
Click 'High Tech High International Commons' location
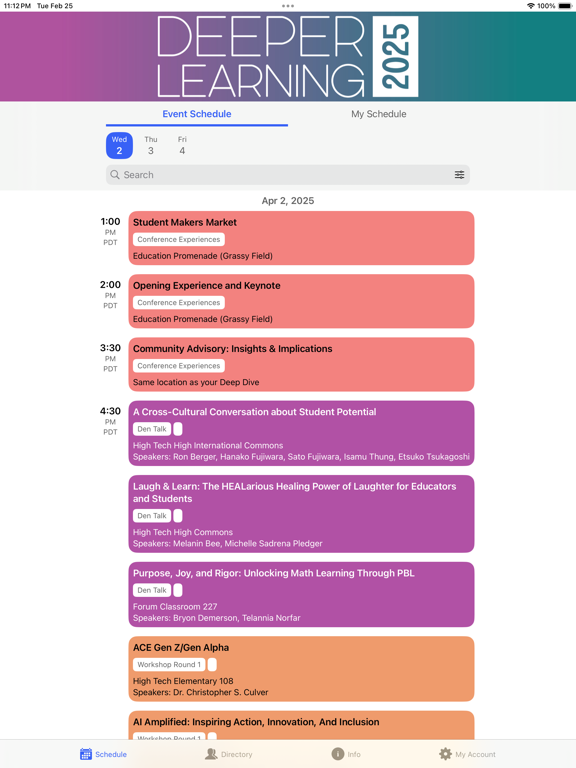[x=208, y=445]
